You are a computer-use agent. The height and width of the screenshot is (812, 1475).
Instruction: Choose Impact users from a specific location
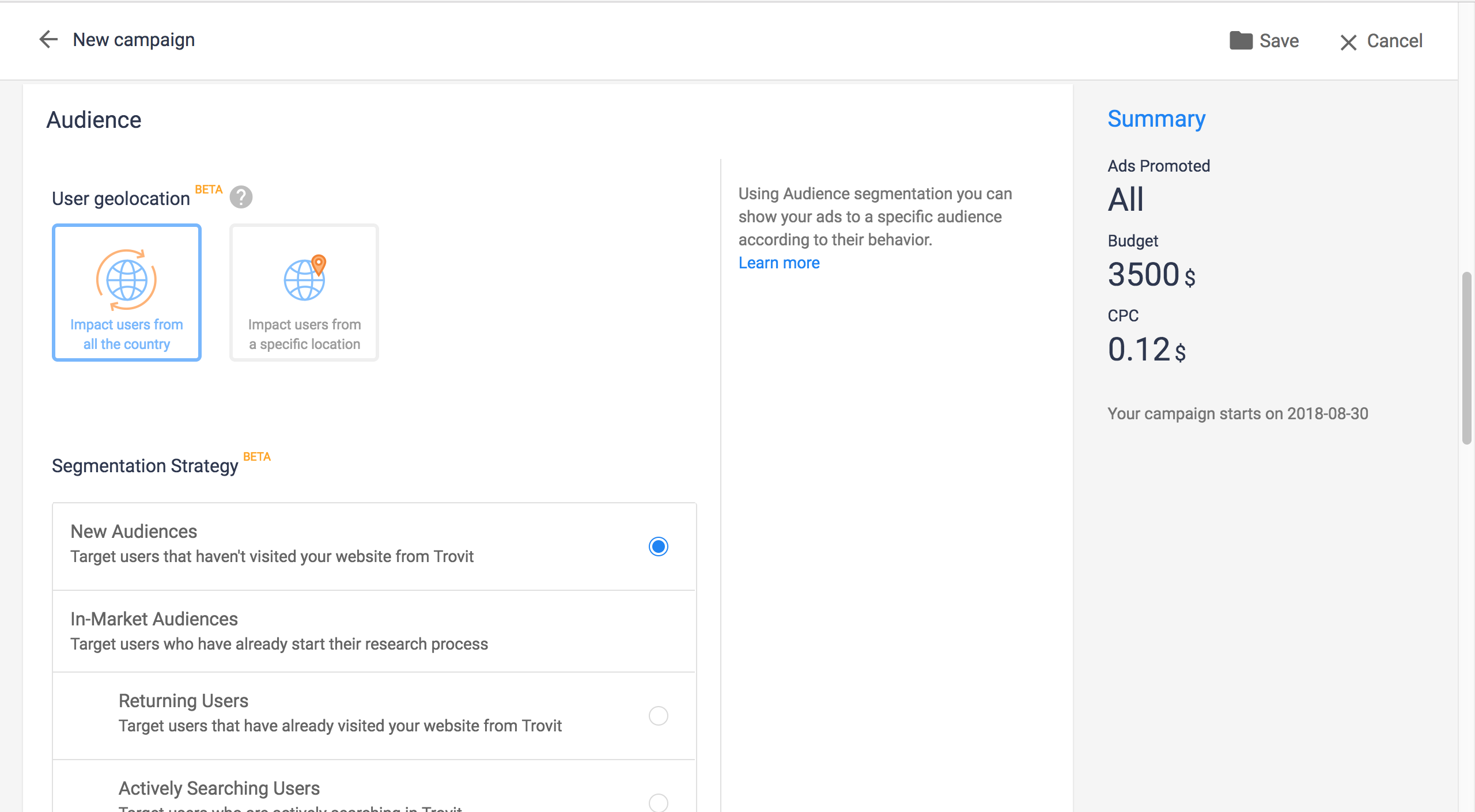(x=304, y=334)
